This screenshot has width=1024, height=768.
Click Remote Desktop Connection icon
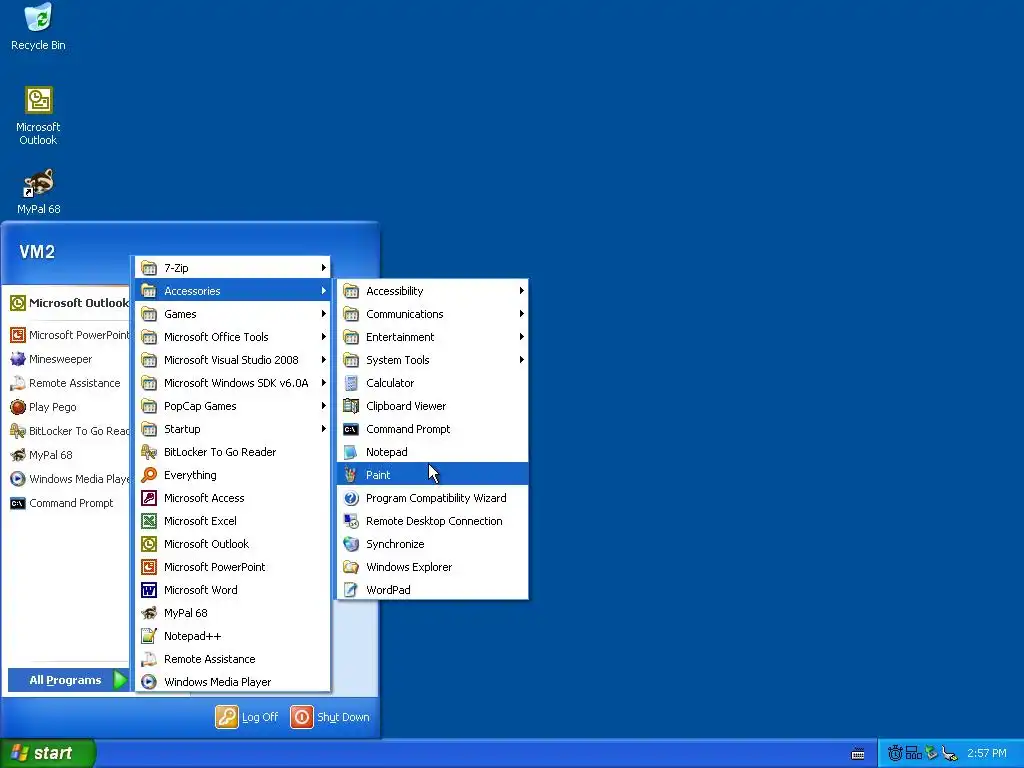point(351,520)
